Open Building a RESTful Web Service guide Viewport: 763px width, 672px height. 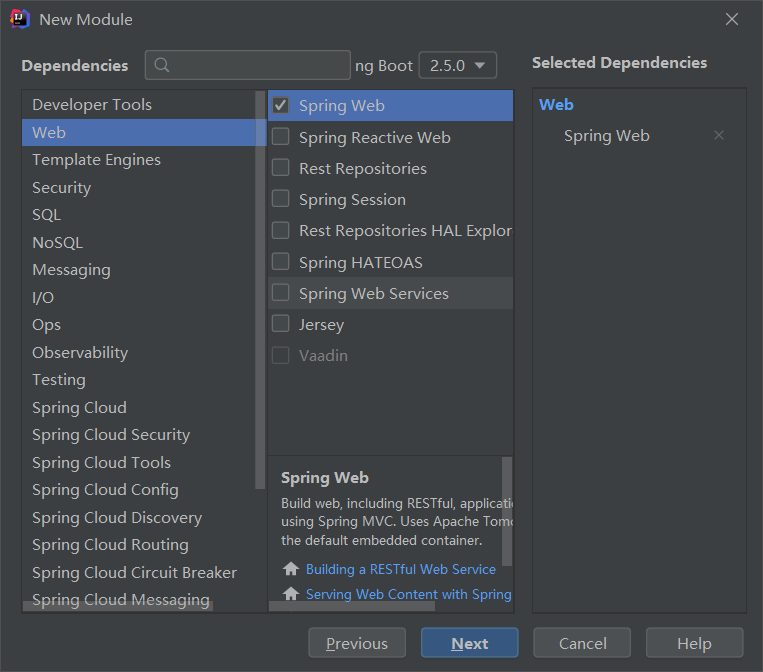click(400, 569)
